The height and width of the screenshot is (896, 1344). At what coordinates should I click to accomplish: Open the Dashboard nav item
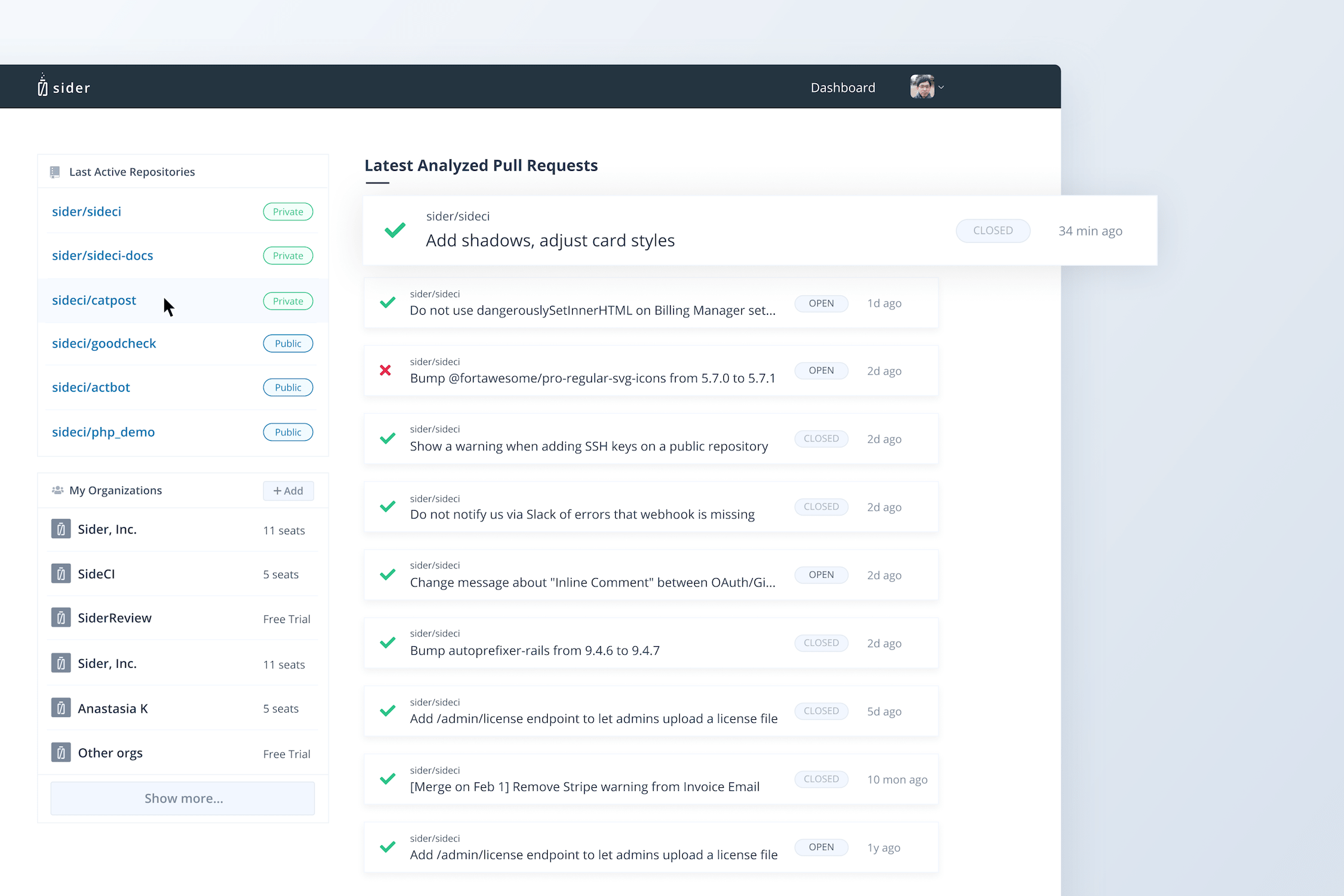pyautogui.click(x=842, y=88)
